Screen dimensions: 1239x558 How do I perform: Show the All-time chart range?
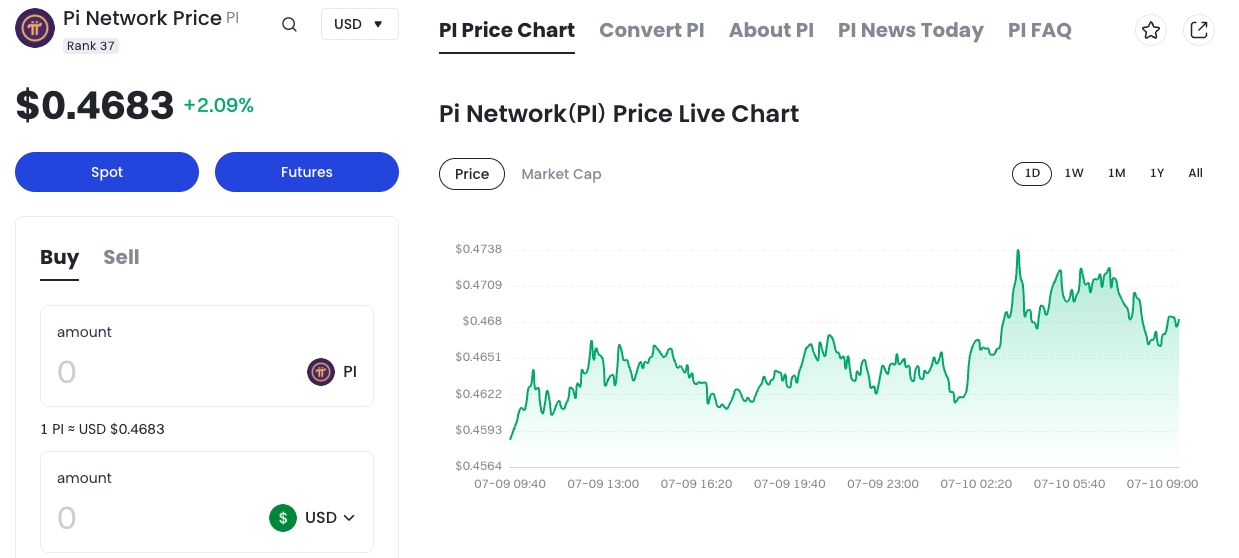tap(1195, 173)
